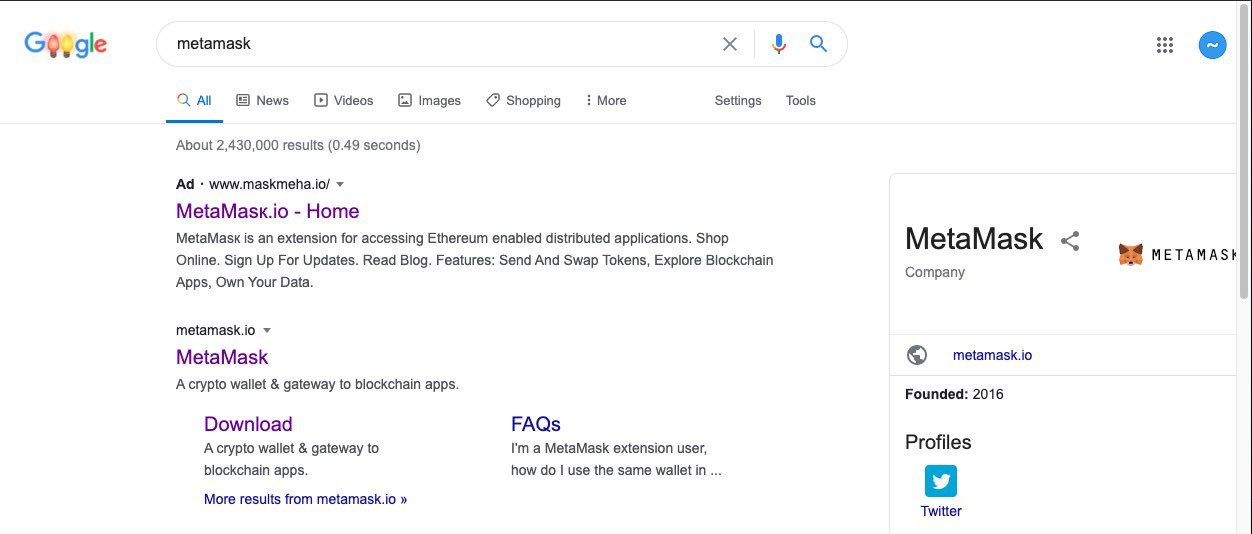The height and width of the screenshot is (534, 1252).
Task: Open the ad result MetaMask.io - Home
Action: pos(267,211)
